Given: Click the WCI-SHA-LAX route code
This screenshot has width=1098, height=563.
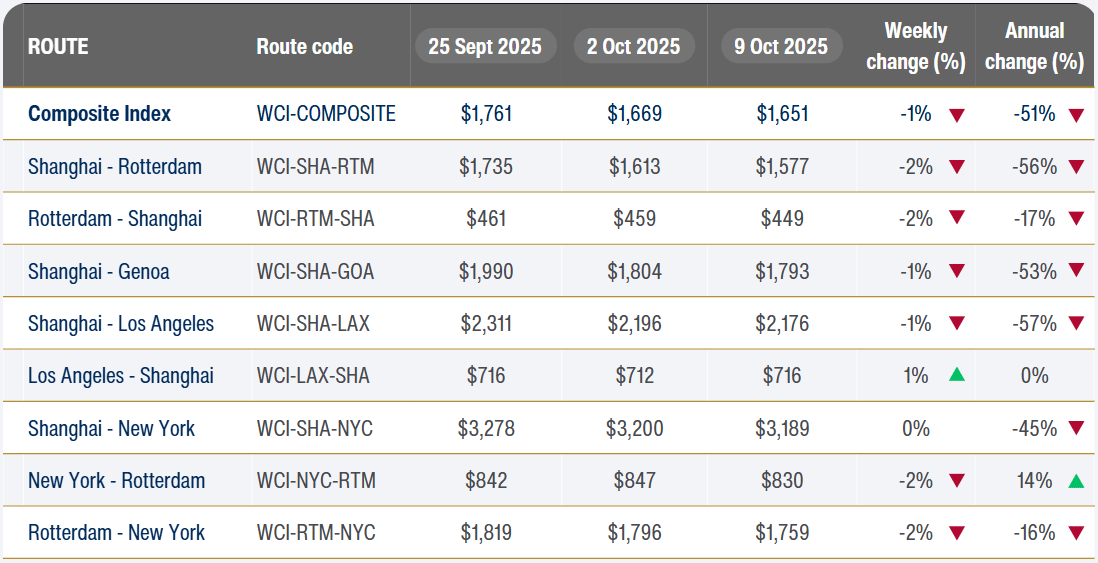Looking at the screenshot, I should tap(314, 324).
